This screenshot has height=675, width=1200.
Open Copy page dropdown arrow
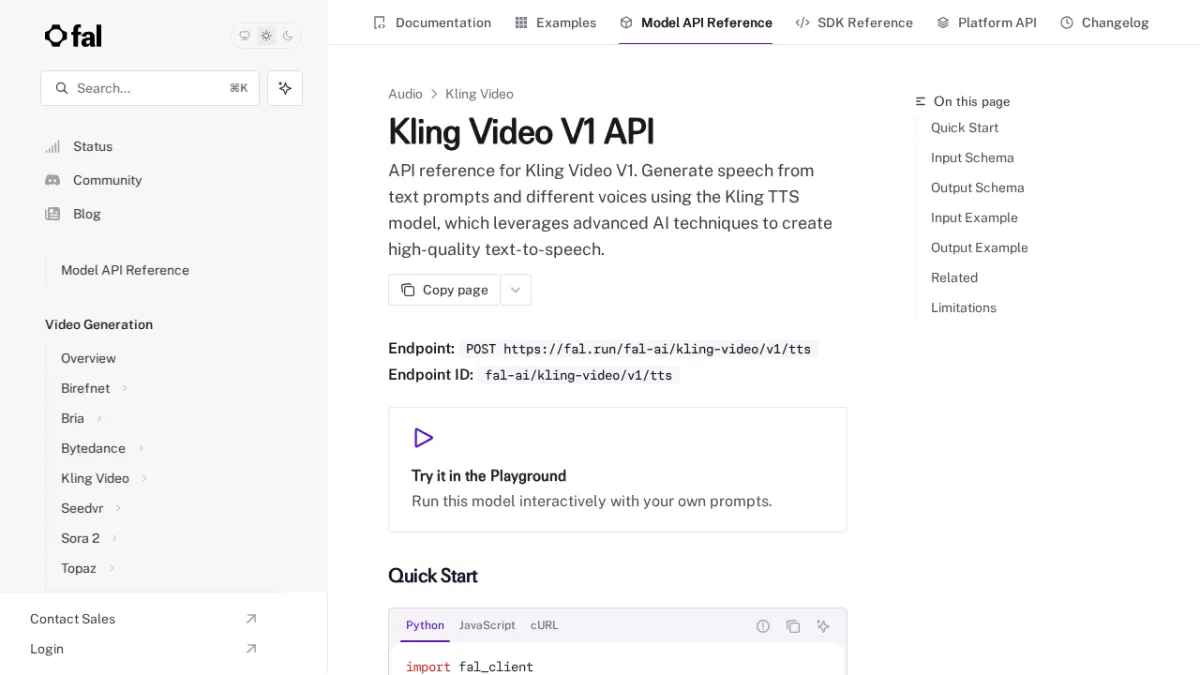point(515,290)
